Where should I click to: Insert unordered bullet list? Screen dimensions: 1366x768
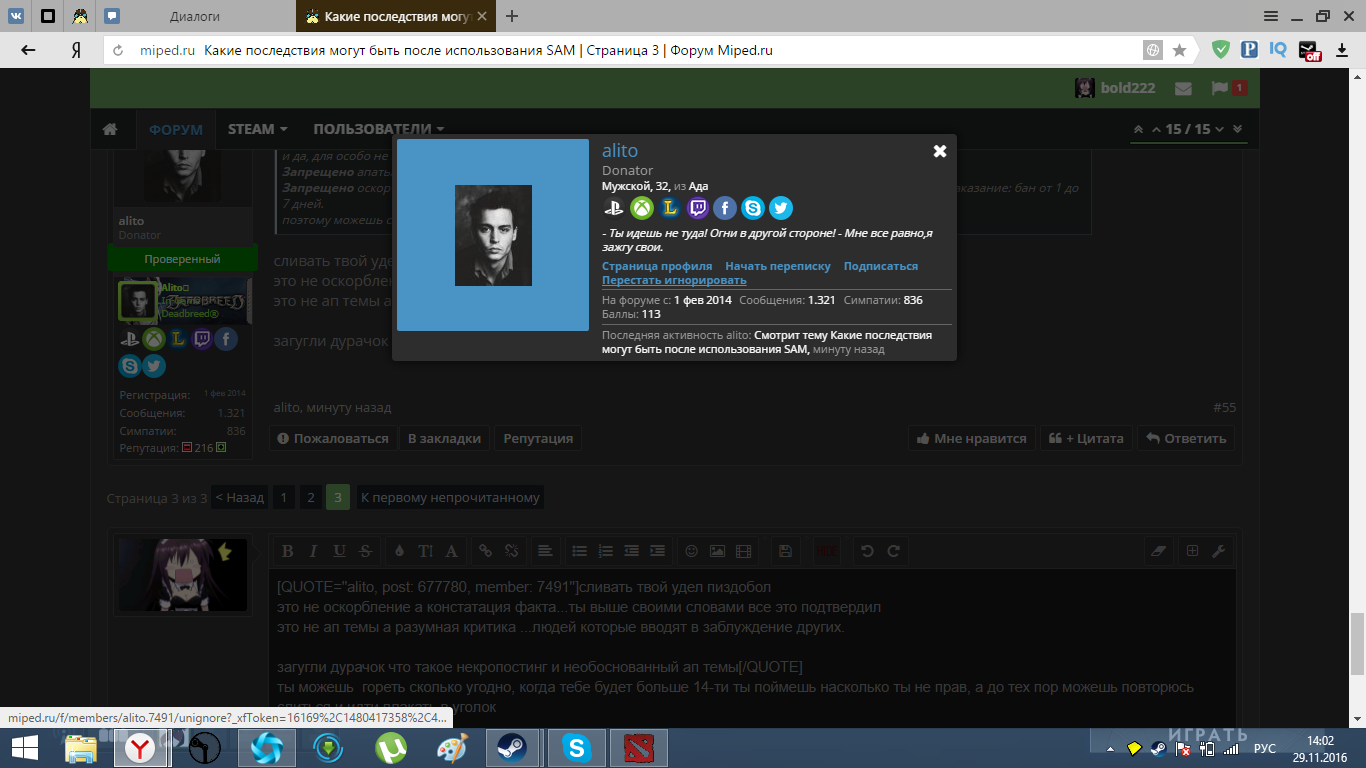pos(579,551)
